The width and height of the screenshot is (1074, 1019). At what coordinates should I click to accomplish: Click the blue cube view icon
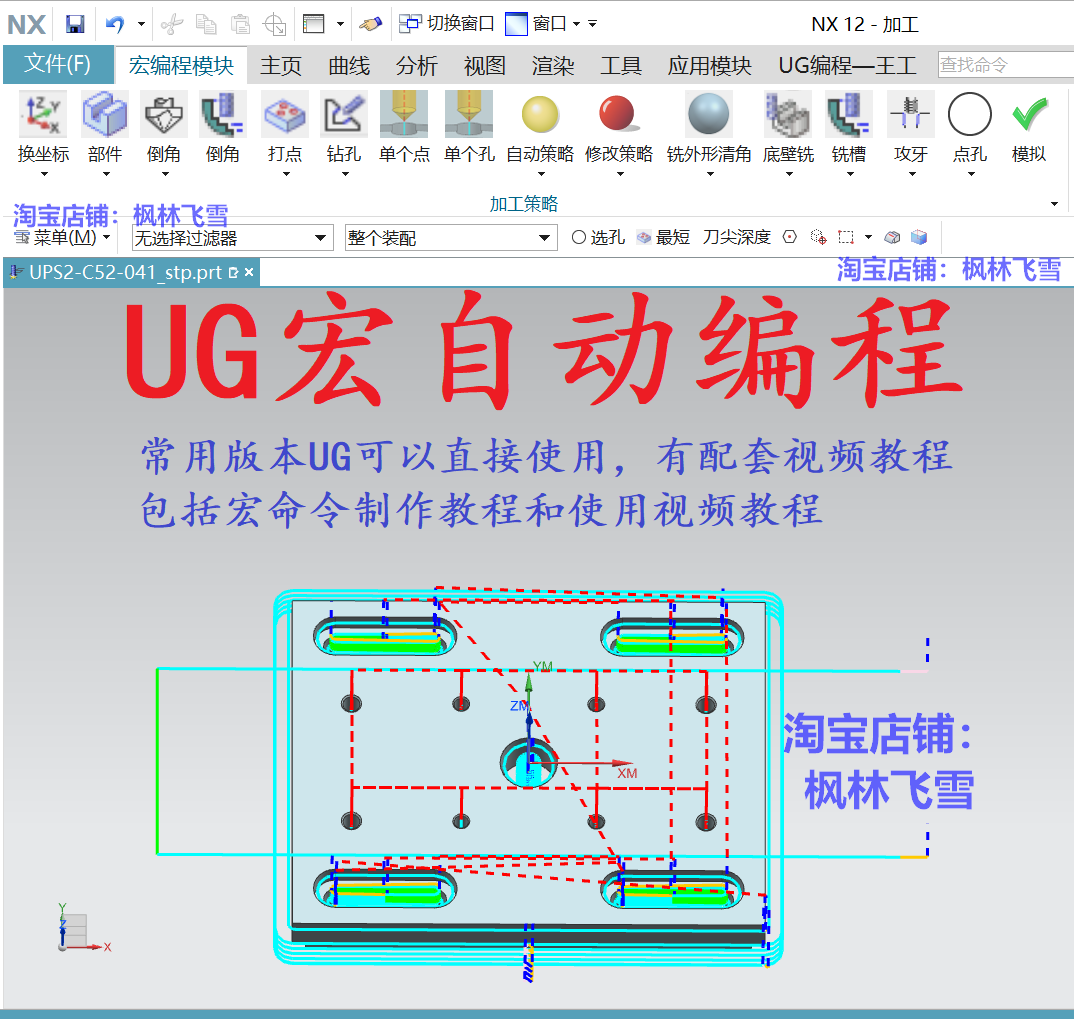(x=919, y=237)
